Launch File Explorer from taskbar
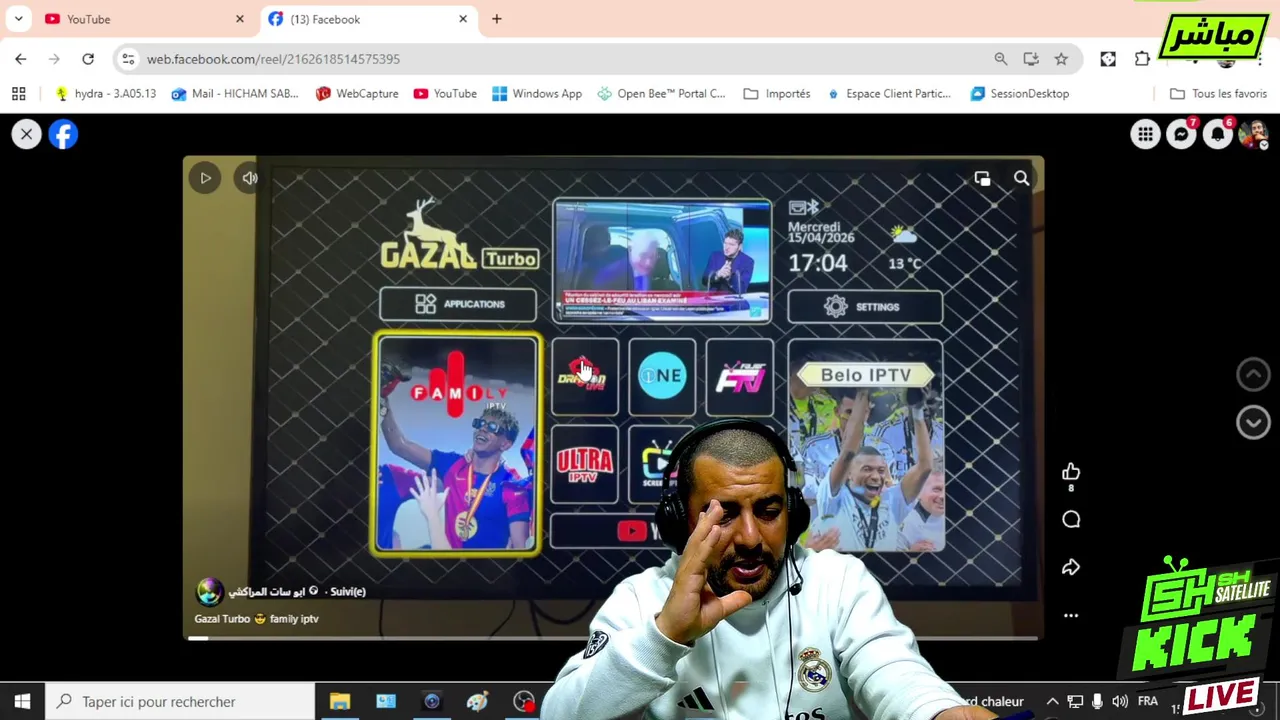 click(x=340, y=702)
